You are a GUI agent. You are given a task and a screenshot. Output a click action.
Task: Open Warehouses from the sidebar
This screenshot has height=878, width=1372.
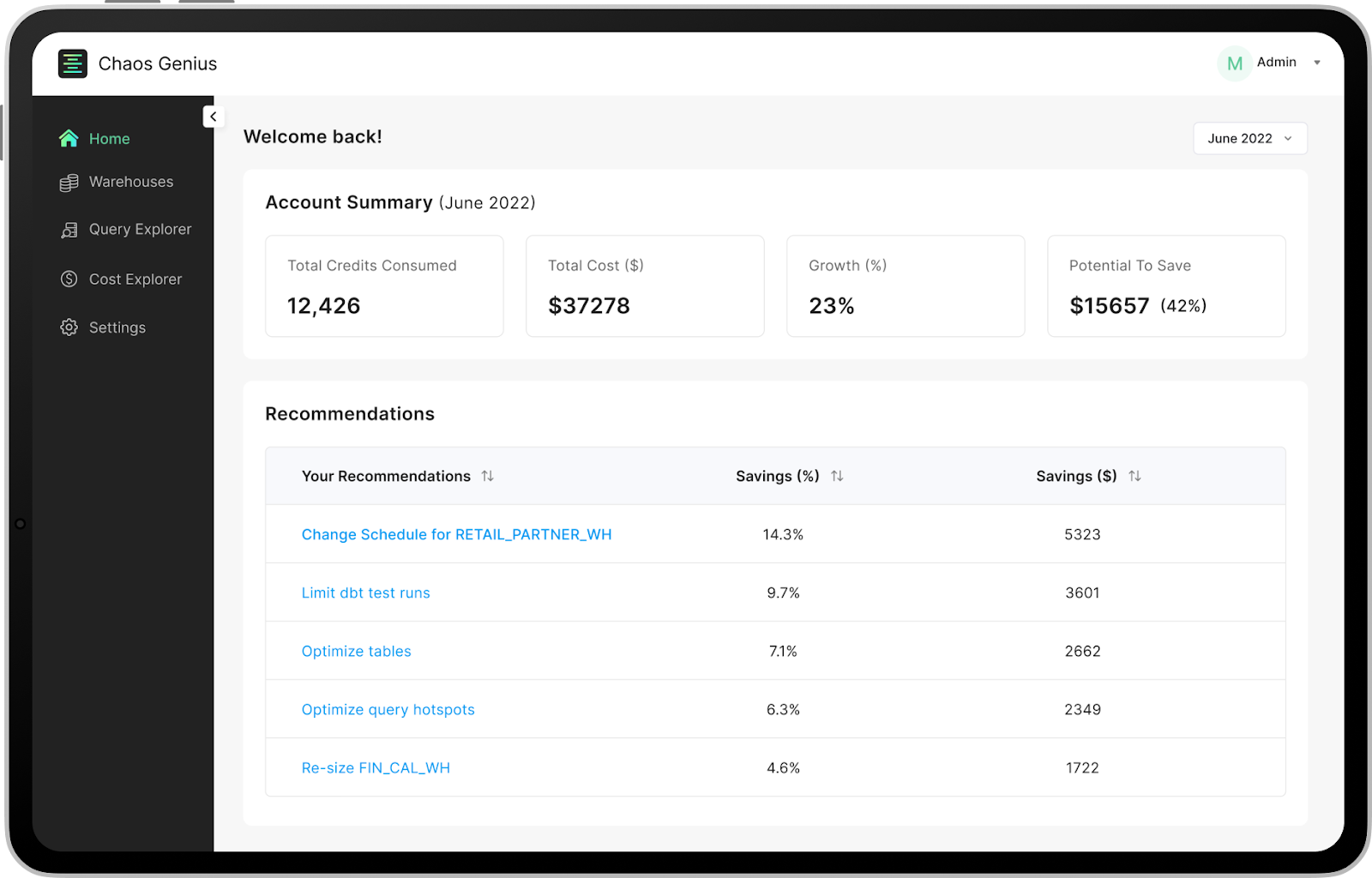tap(130, 182)
